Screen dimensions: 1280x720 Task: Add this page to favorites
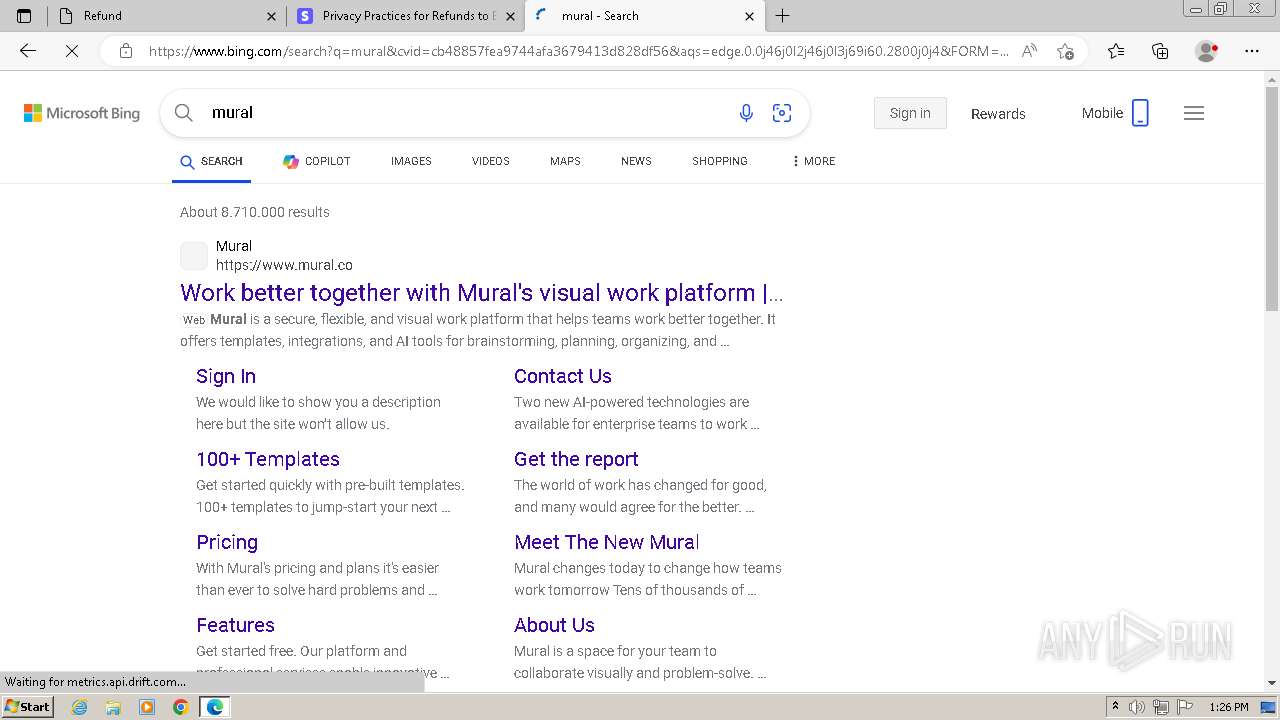tap(1065, 51)
